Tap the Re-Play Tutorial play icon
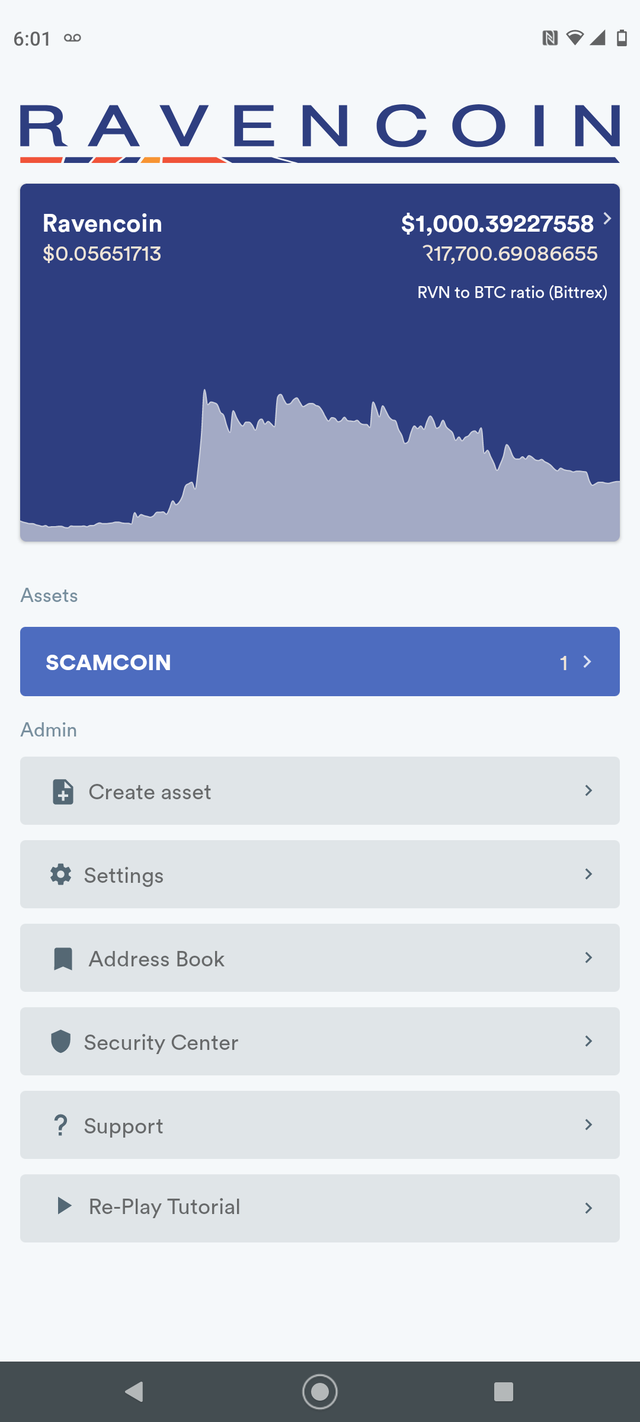640x1422 pixels. 64,1206
